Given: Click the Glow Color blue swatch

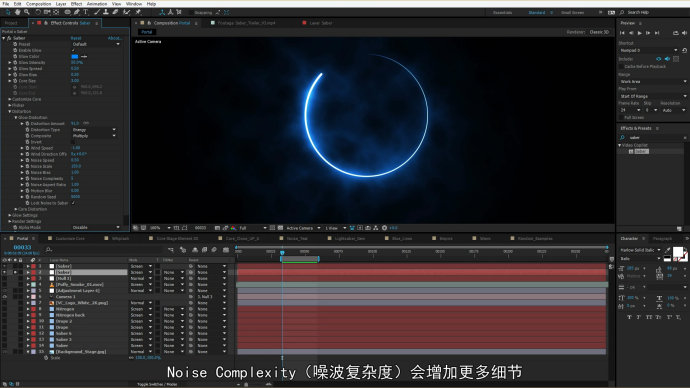Looking at the screenshot, I should click(74, 56).
